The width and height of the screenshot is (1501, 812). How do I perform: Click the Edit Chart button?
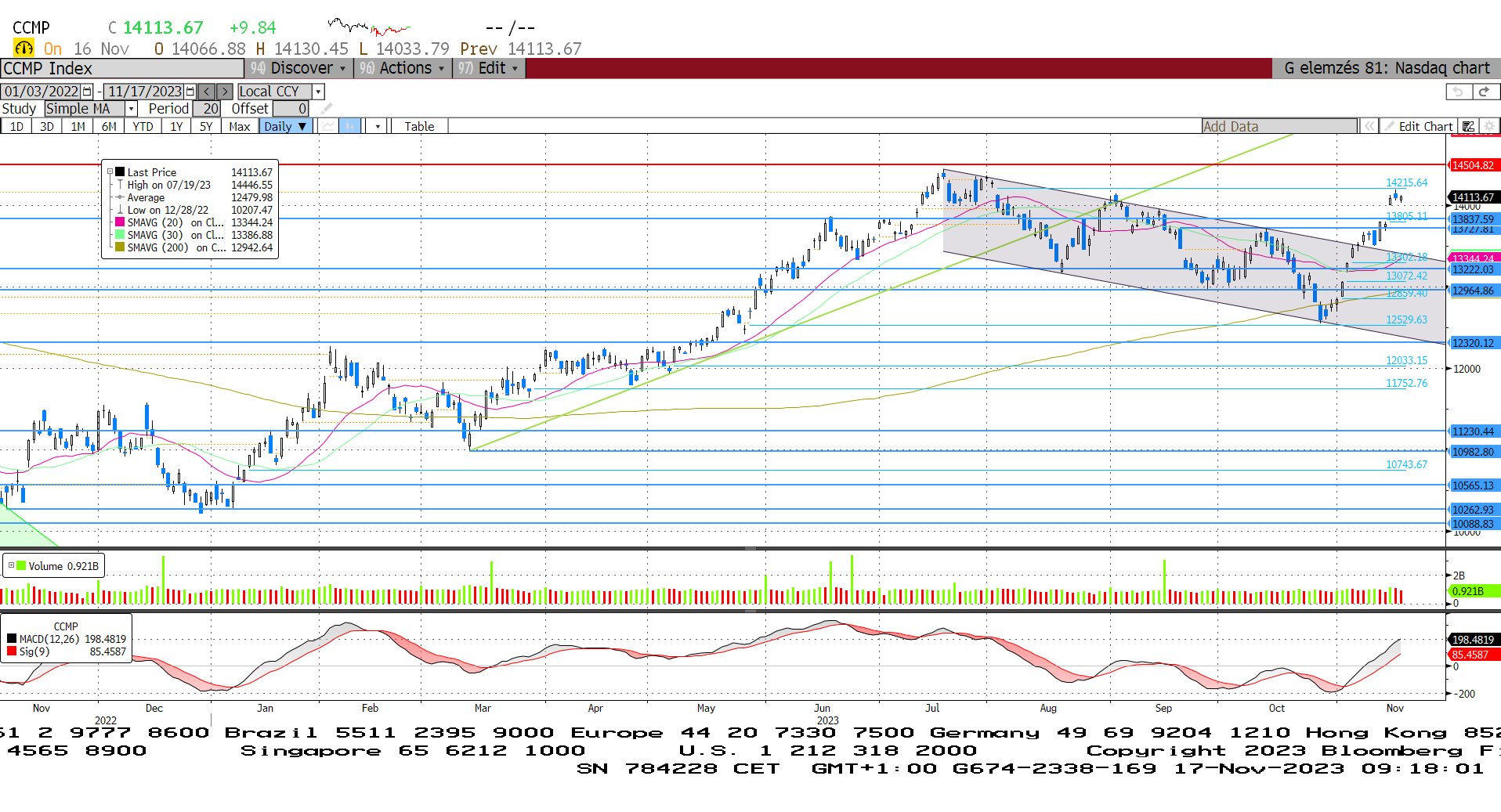[1419, 126]
